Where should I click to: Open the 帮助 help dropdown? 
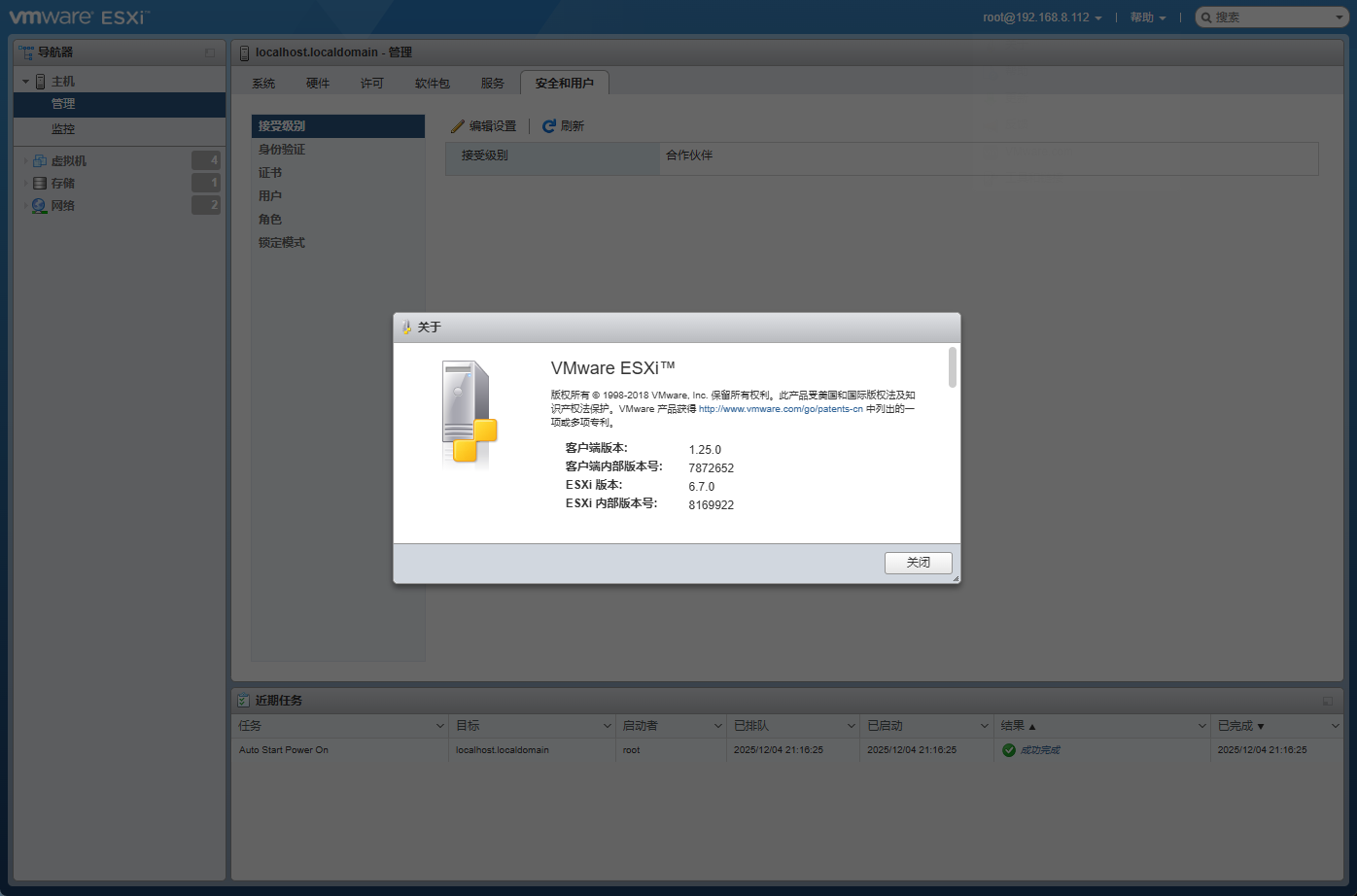[x=1148, y=17]
